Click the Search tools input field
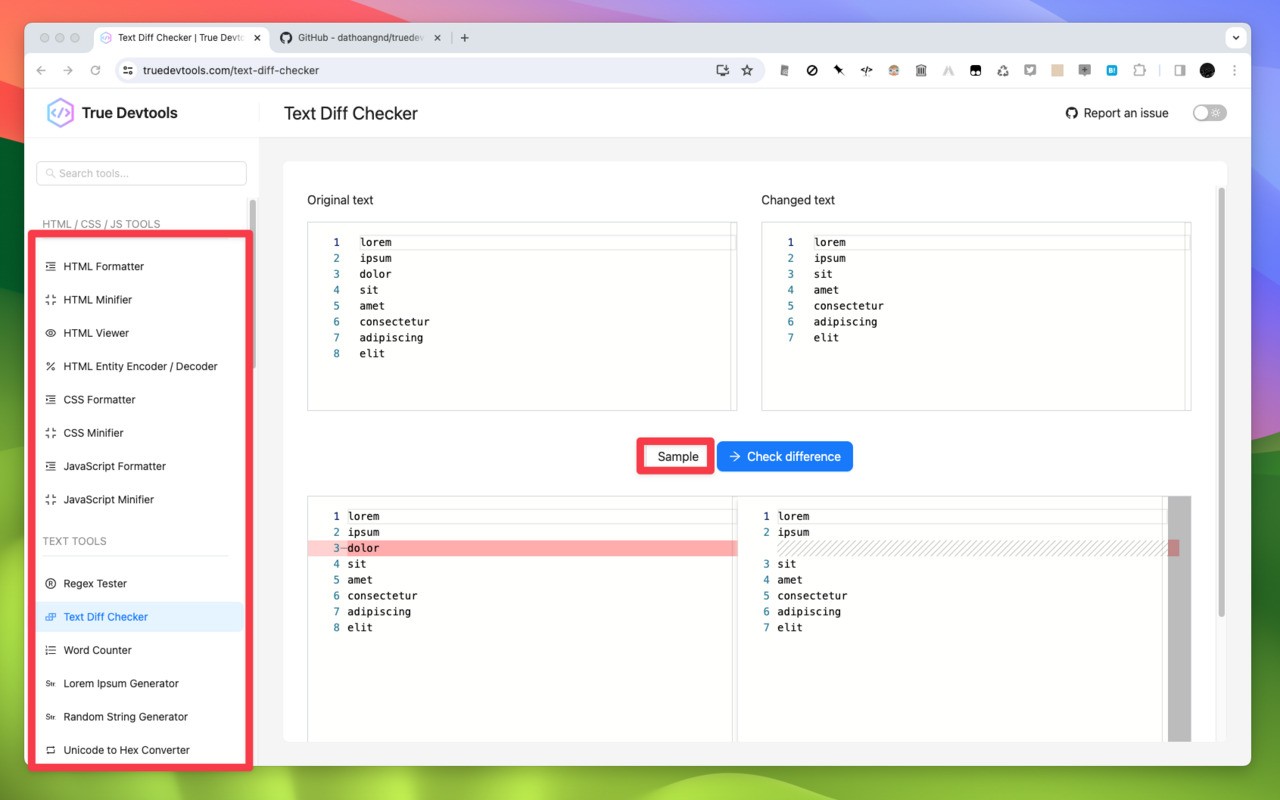The width and height of the screenshot is (1280, 800). click(x=140, y=173)
